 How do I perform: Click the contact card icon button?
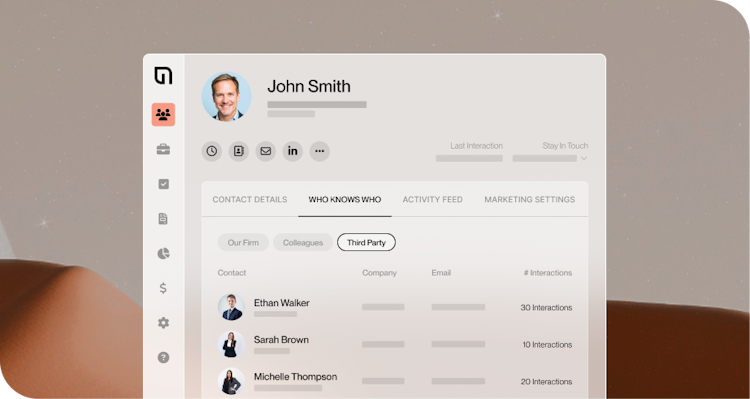[x=239, y=151]
